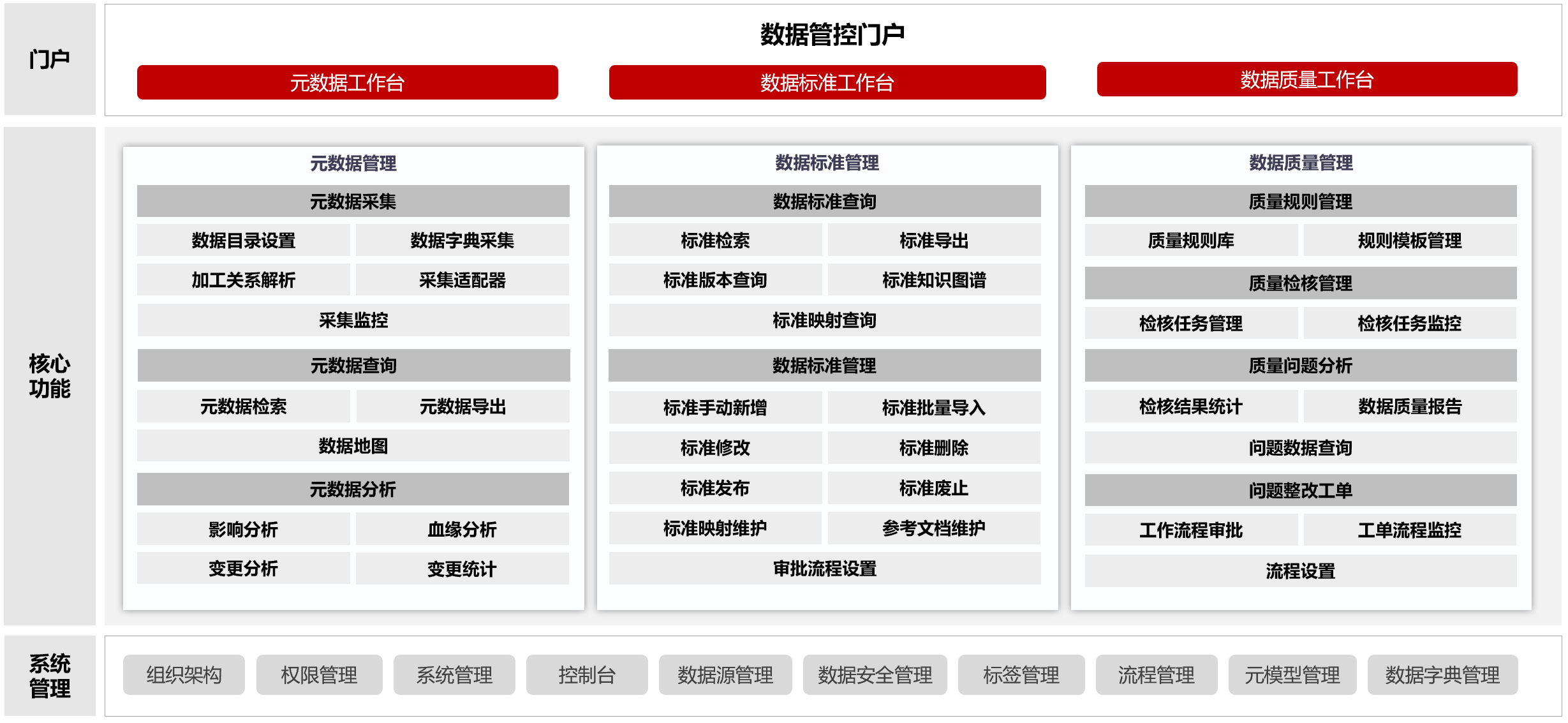Image resolution: width=1568 pixels, height=723 pixels.
Task: Click the 工单流程监控 cell
Action: pyautogui.click(x=1410, y=530)
